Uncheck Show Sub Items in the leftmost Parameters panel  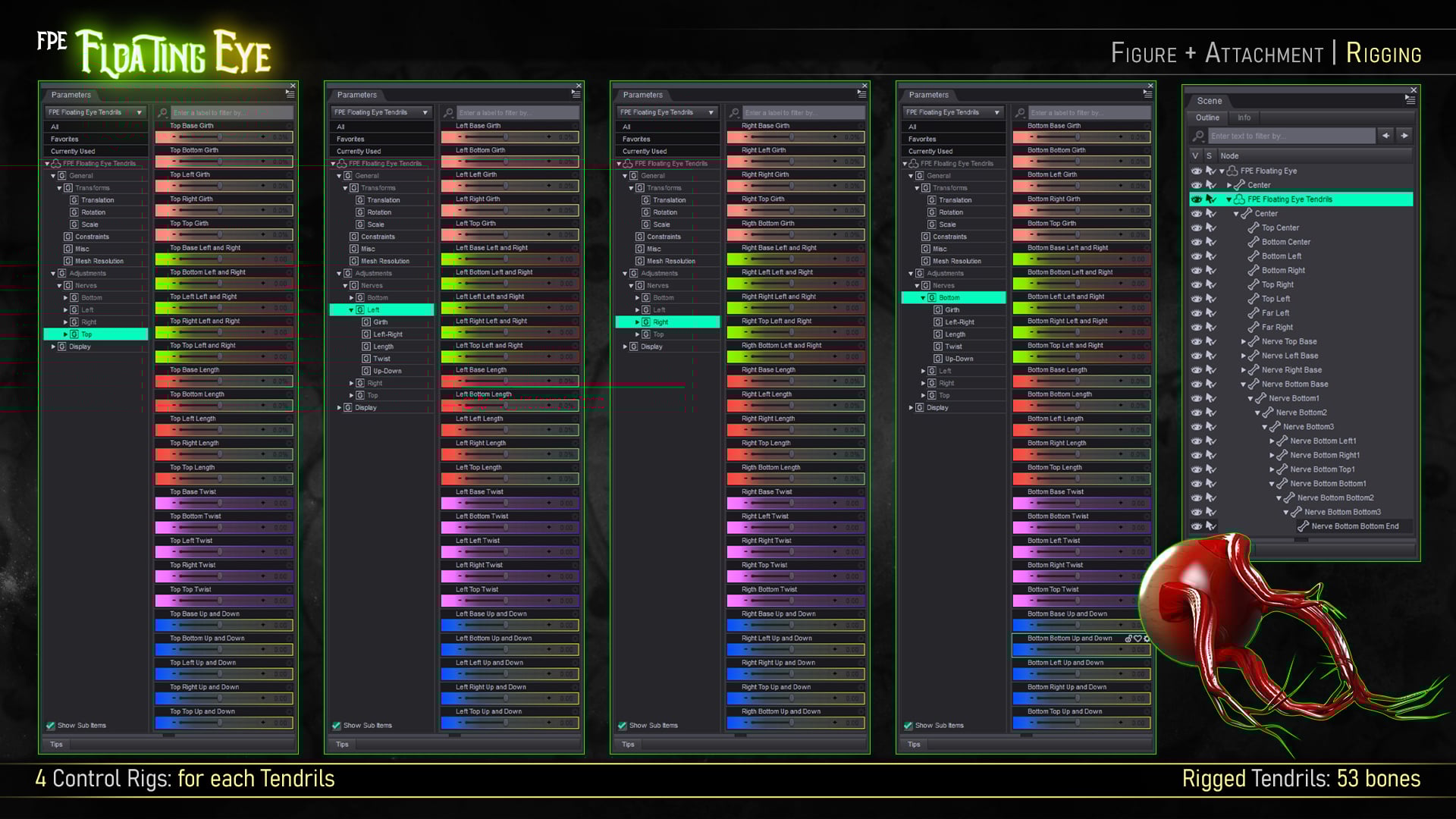coord(50,725)
